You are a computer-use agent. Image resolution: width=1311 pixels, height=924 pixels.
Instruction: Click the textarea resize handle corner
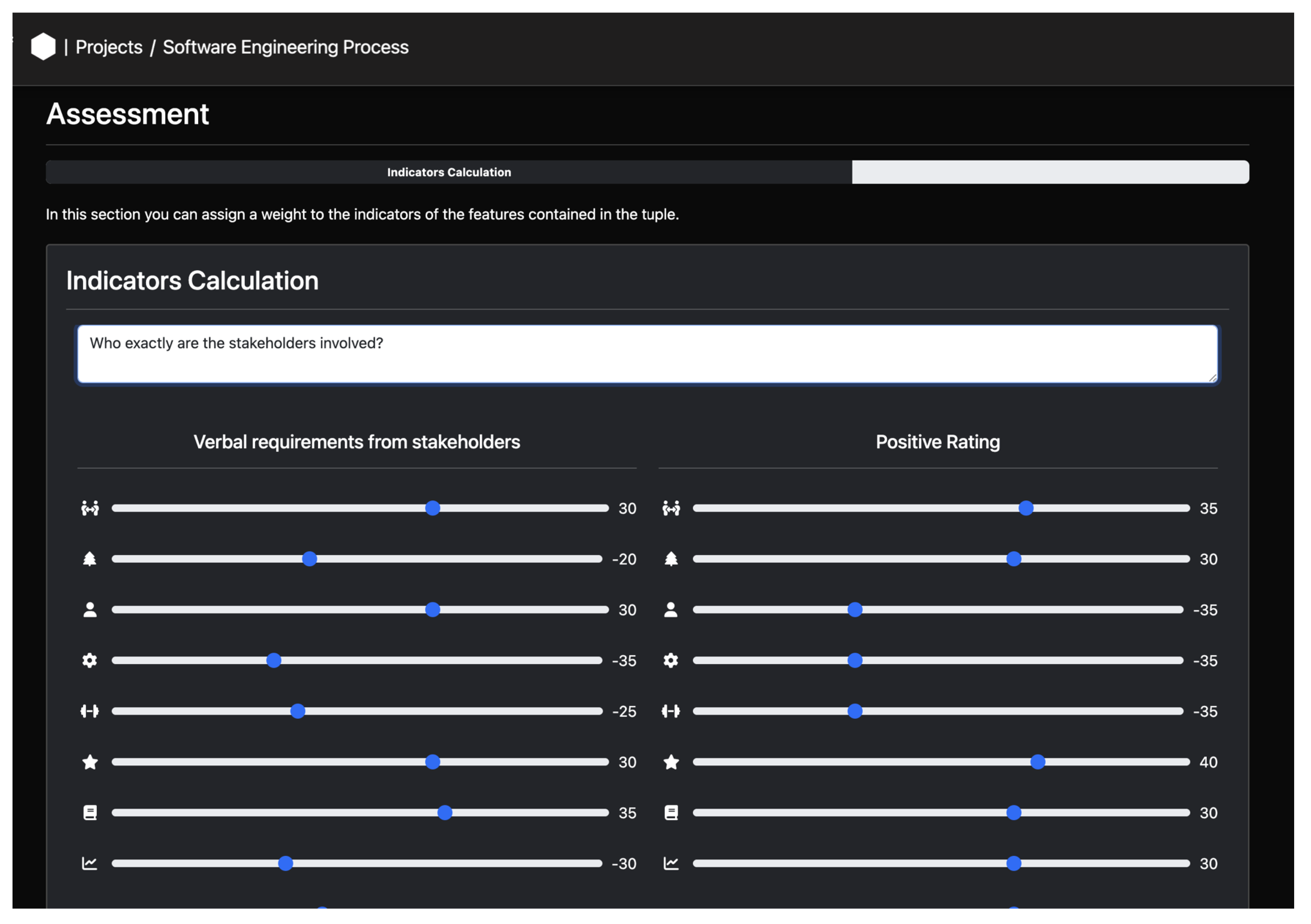(x=1212, y=378)
